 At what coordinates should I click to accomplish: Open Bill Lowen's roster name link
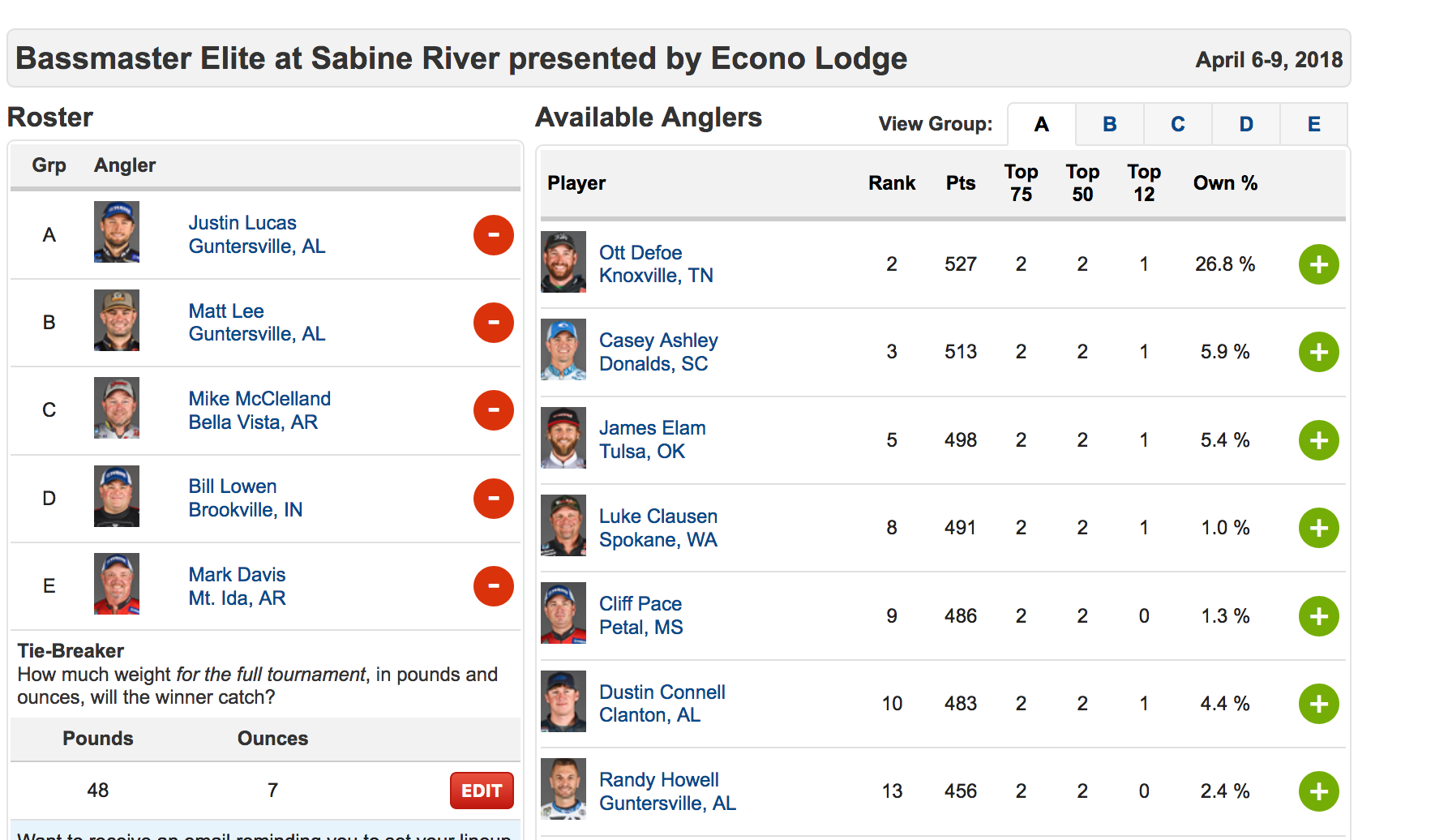(x=233, y=486)
